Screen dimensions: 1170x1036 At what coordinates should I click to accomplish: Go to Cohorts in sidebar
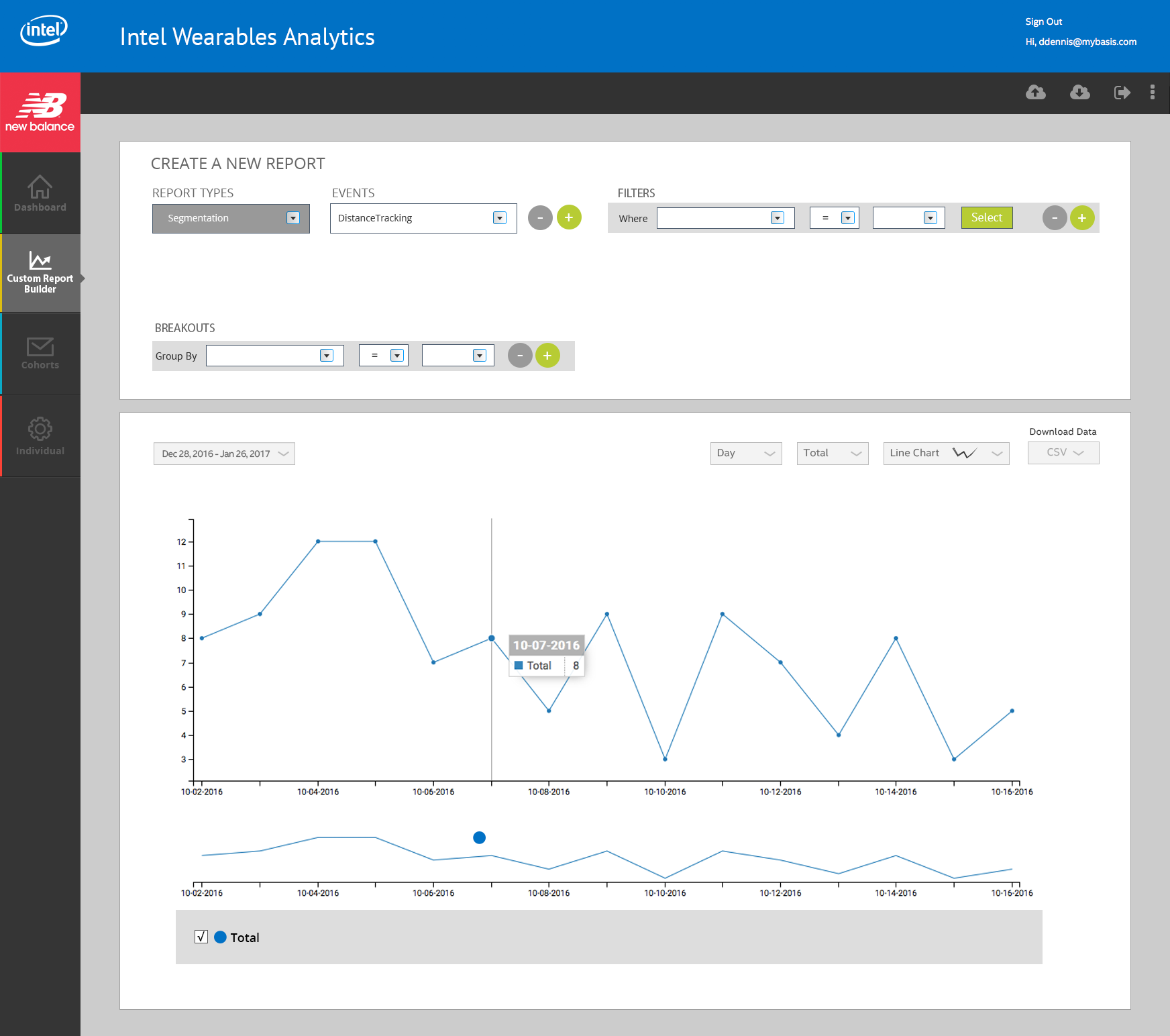40,354
